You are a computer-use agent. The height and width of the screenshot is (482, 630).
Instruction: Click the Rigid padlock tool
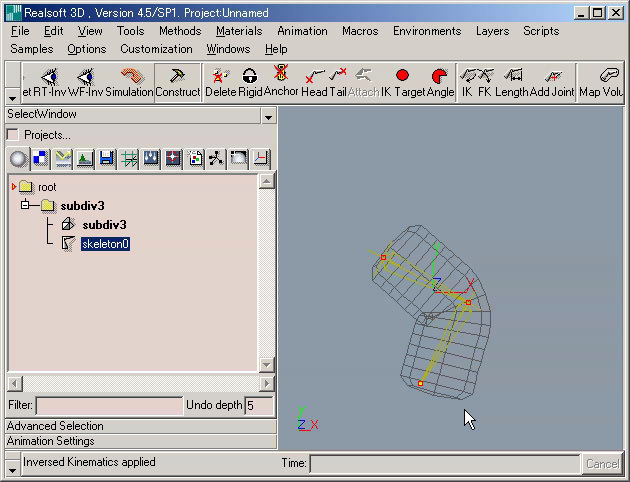coord(250,82)
